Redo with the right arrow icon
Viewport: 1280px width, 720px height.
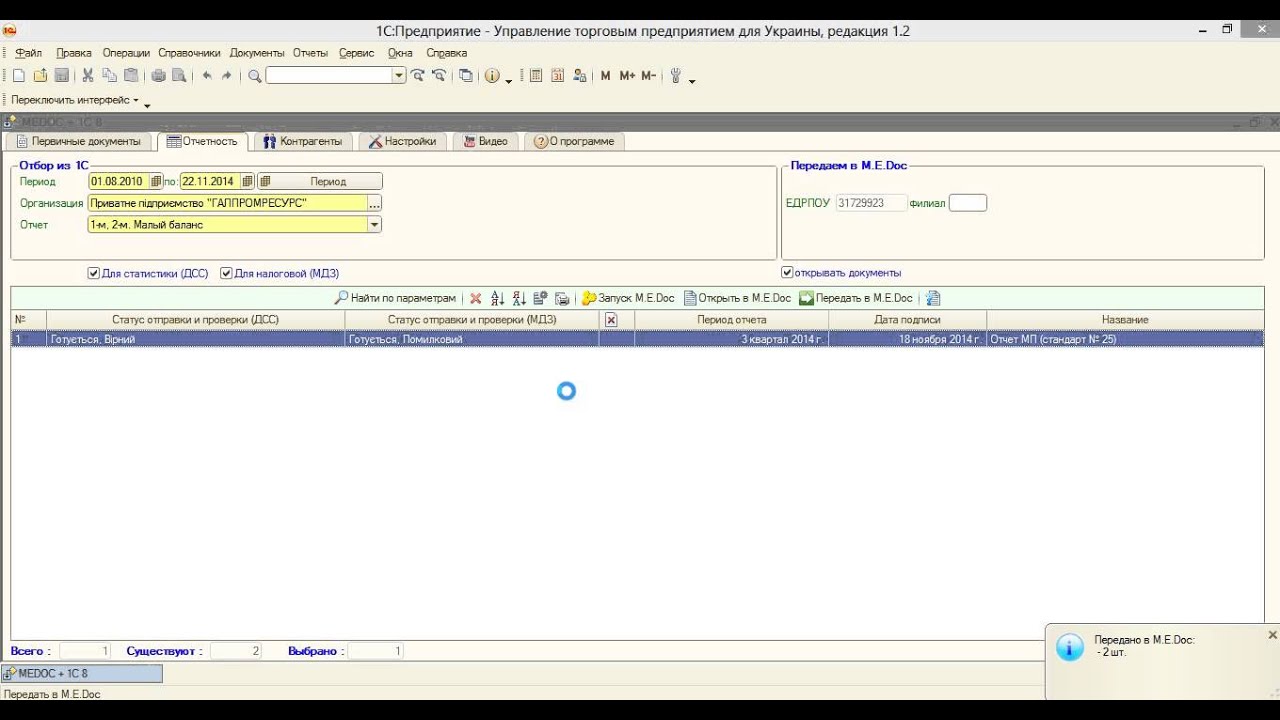(227, 76)
